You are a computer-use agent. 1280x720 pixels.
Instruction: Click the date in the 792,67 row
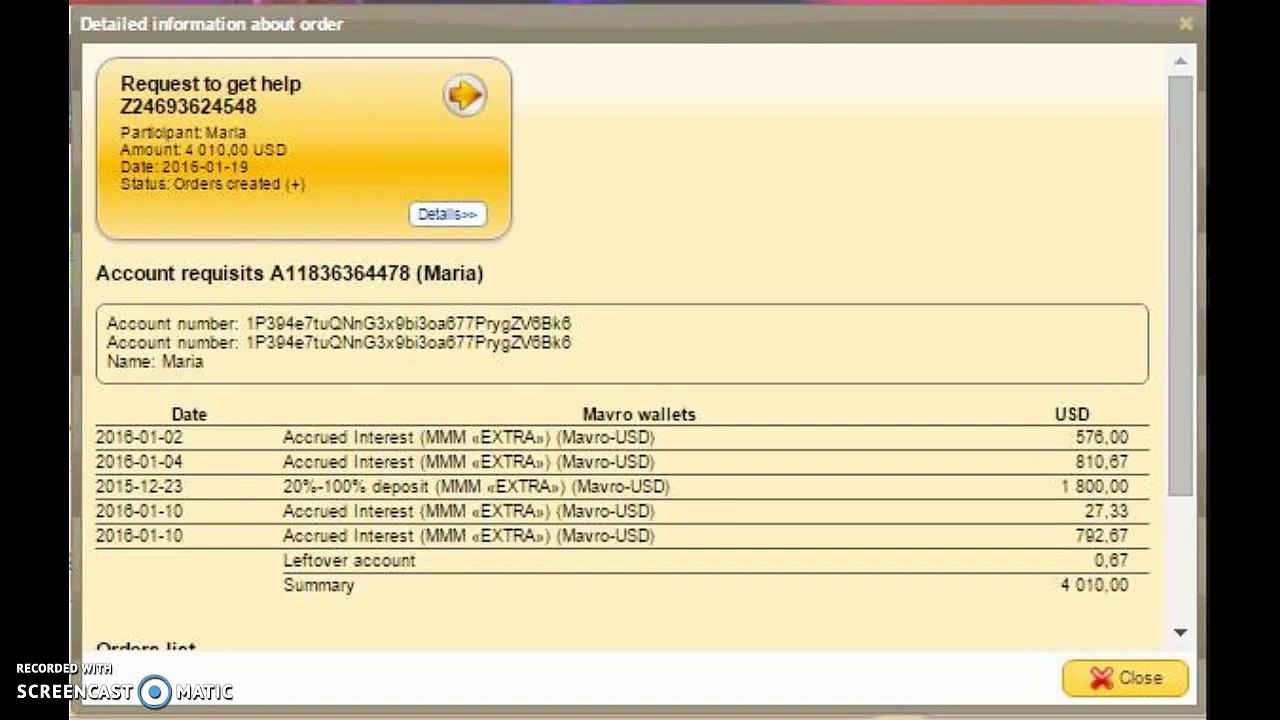139,536
